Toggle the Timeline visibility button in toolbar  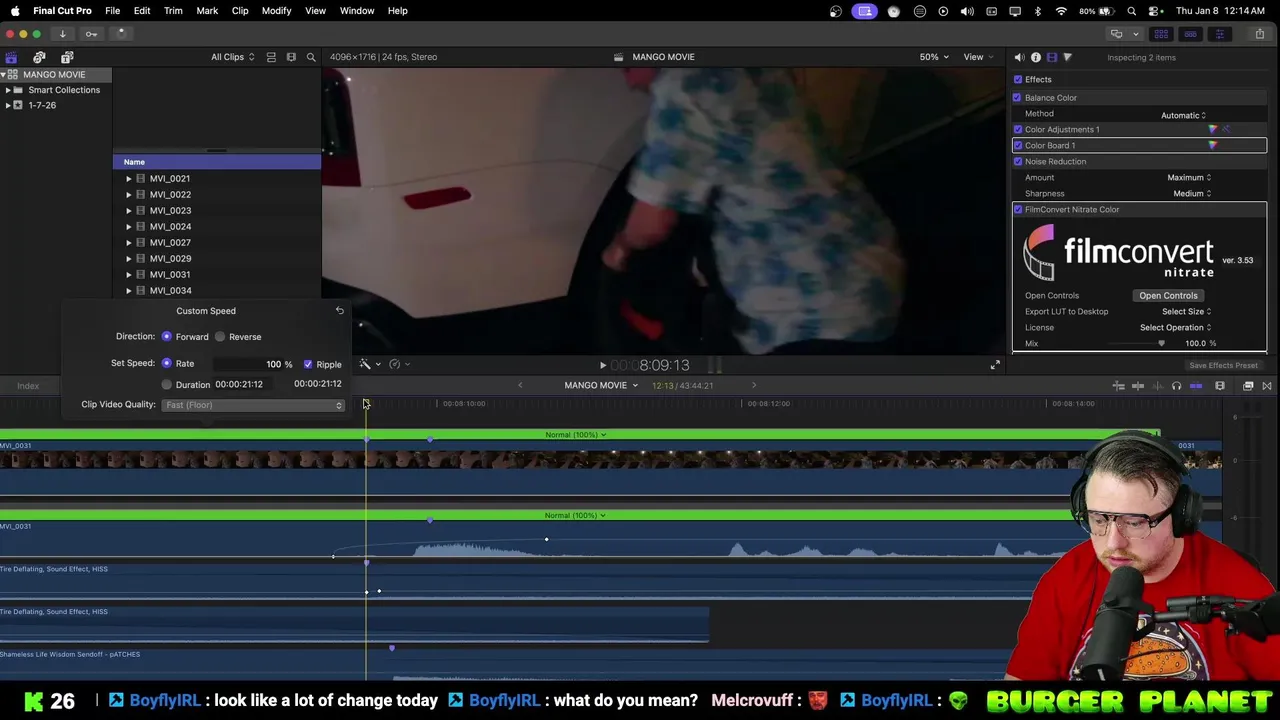1190,34
